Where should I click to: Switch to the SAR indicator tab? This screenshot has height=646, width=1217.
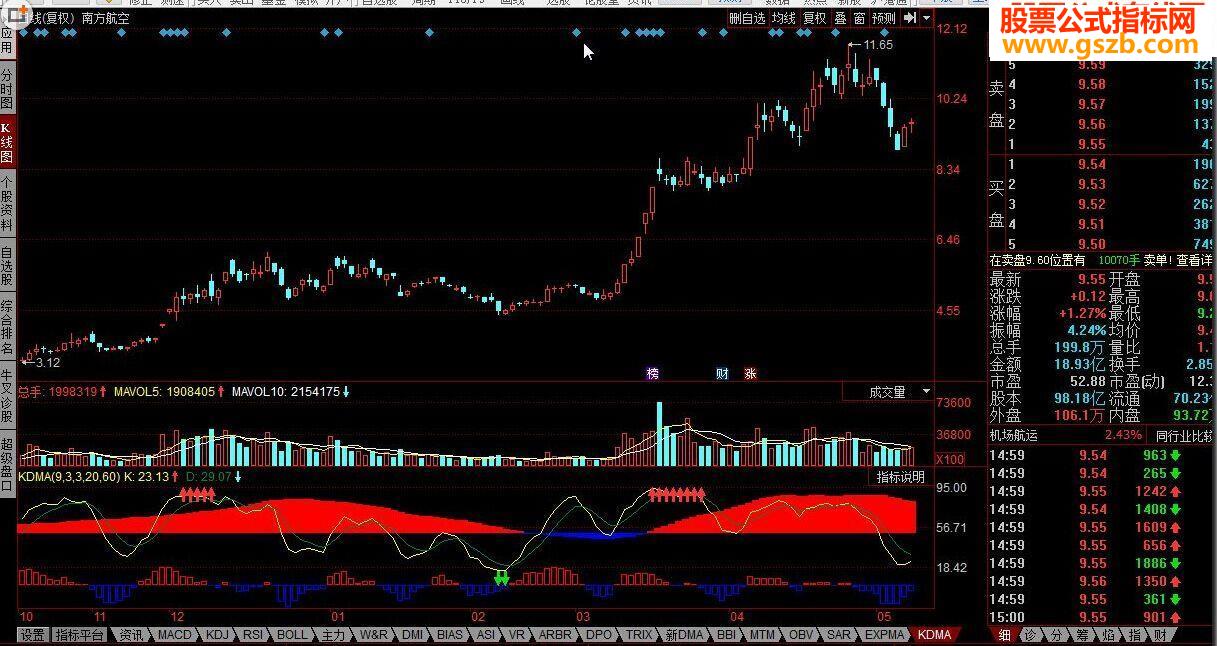(x=839, y=635)
